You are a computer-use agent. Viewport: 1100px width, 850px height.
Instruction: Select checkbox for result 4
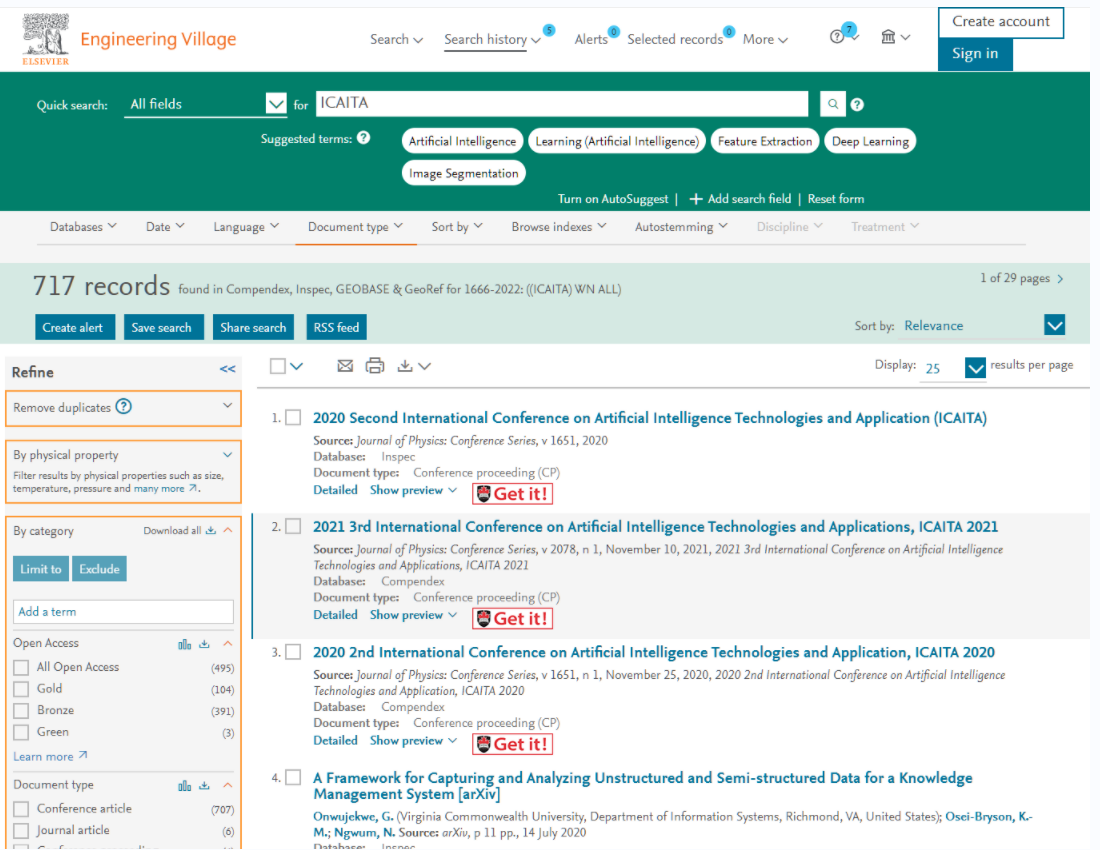[x=293, y=778]
